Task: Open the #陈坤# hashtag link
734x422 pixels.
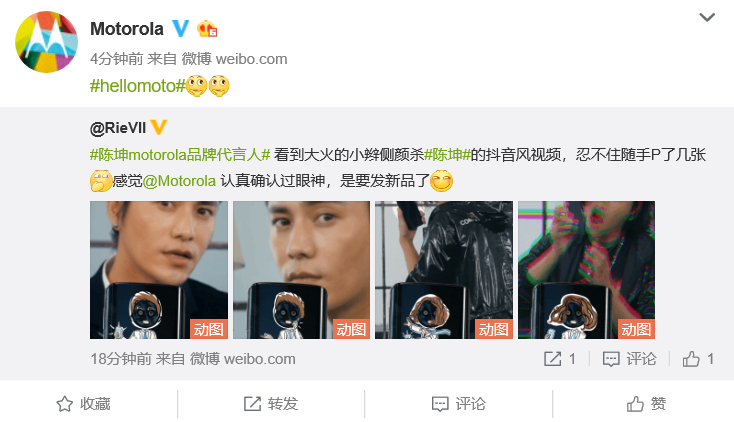Action: [447, 155]
